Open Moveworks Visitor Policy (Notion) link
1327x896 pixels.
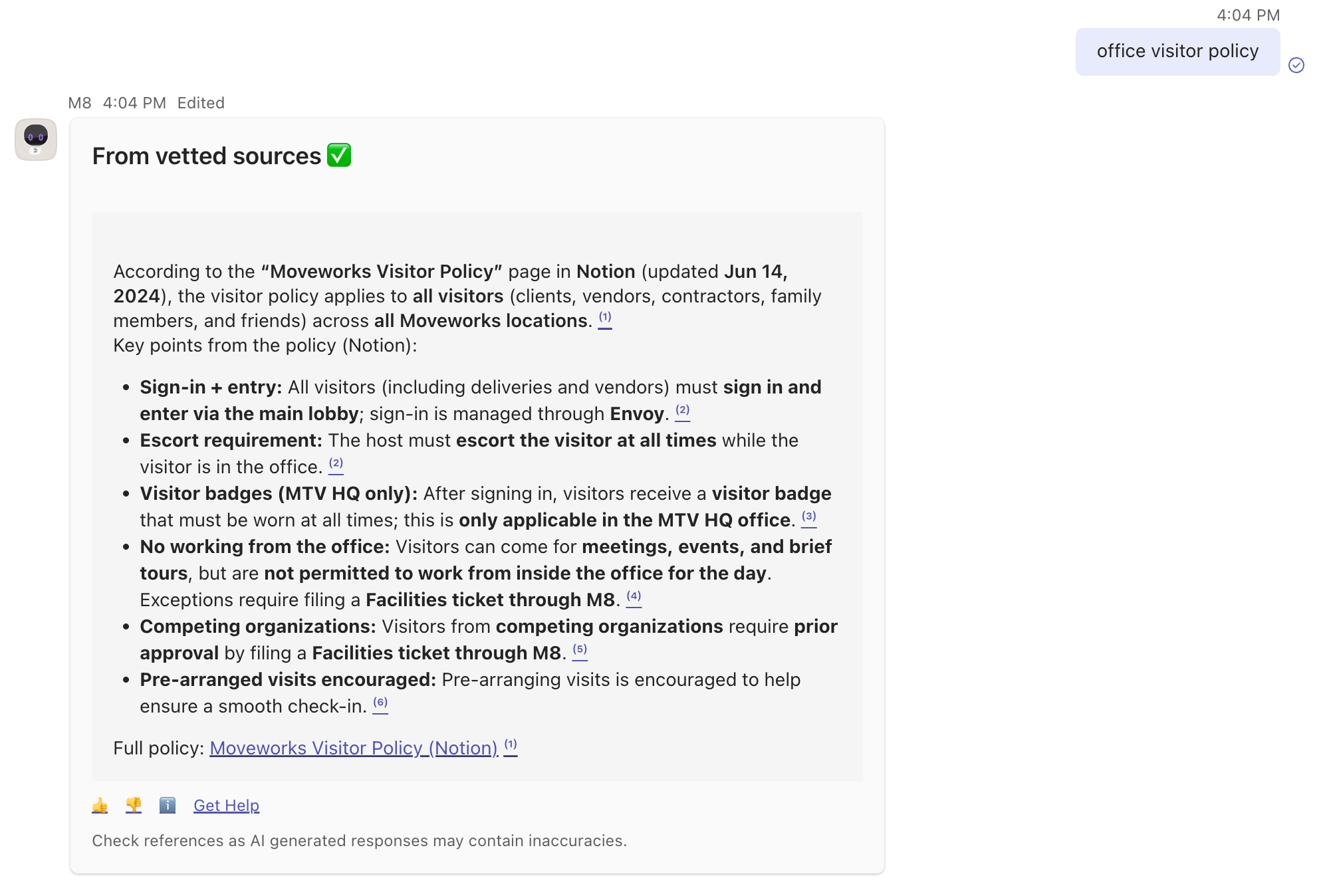tap(354, 748)
